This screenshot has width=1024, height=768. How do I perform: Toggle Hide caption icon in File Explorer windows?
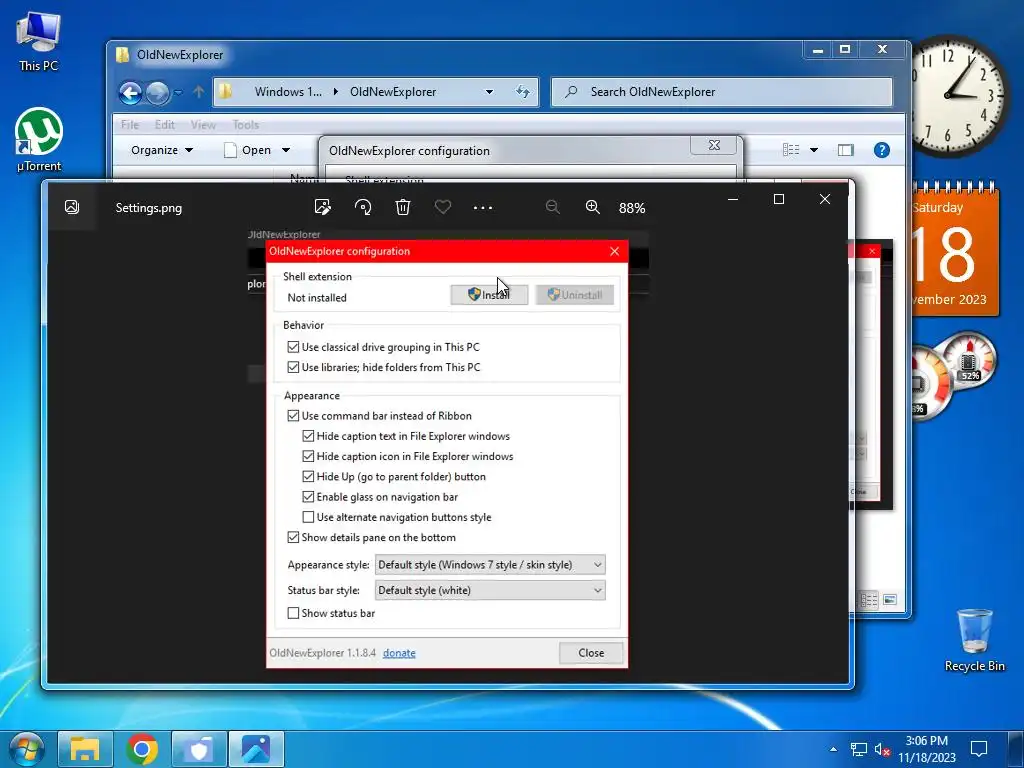pyautogui.click(x=308, y=456)
